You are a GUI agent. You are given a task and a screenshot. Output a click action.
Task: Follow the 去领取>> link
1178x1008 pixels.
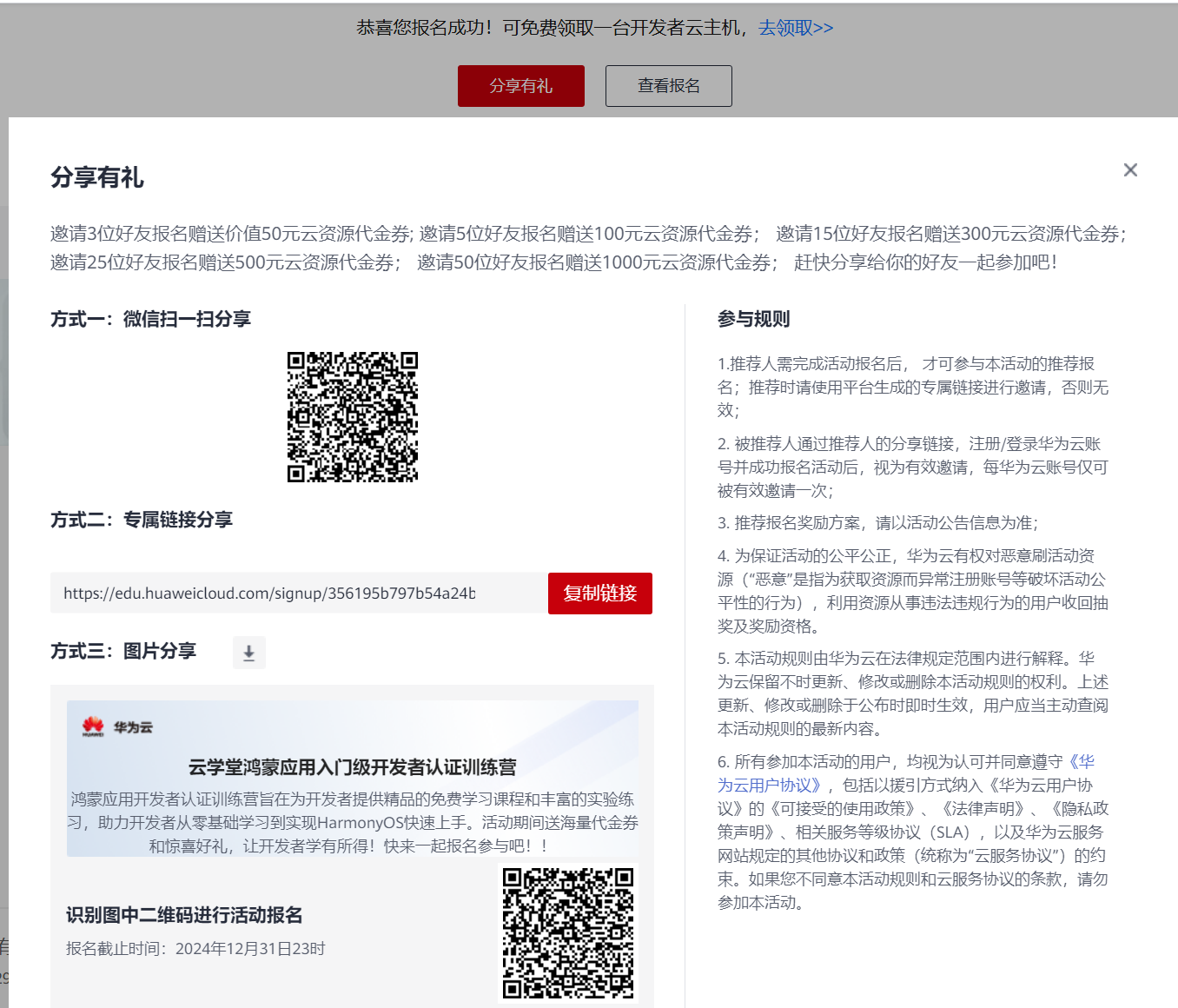point(796,28)
